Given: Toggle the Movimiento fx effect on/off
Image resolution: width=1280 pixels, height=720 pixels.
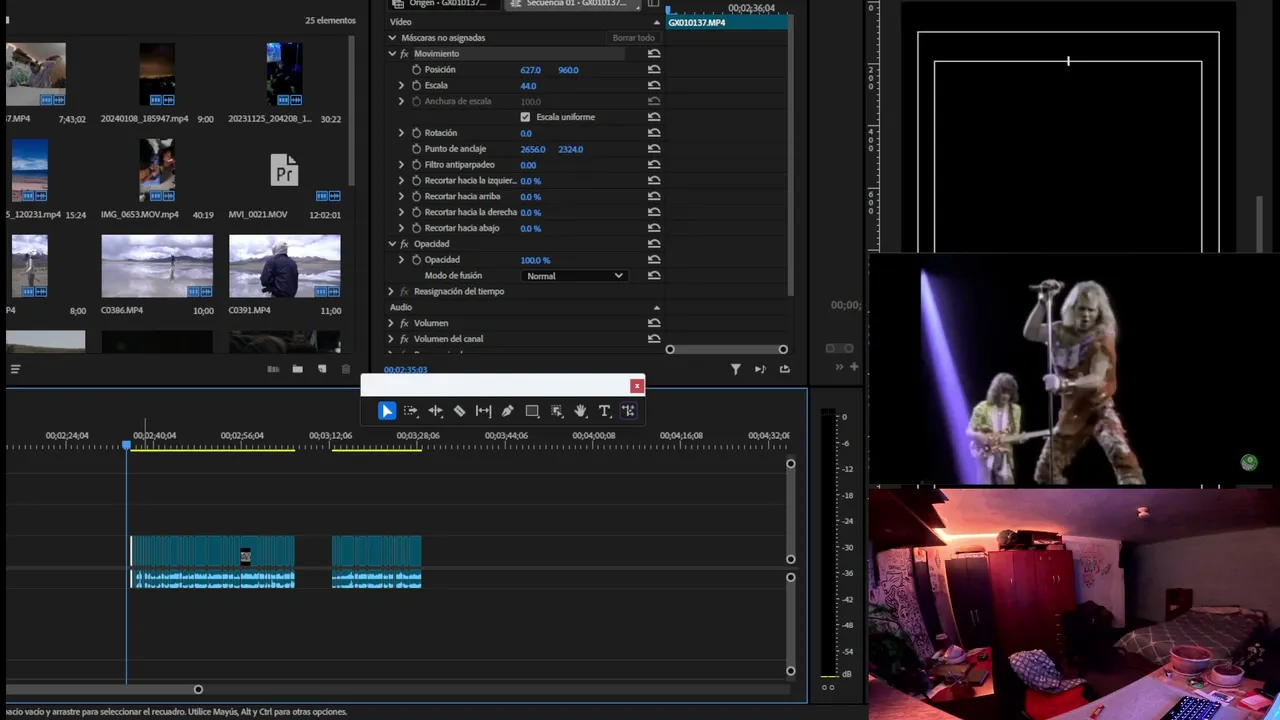Looking at the screenshot, I should point(404,54).
